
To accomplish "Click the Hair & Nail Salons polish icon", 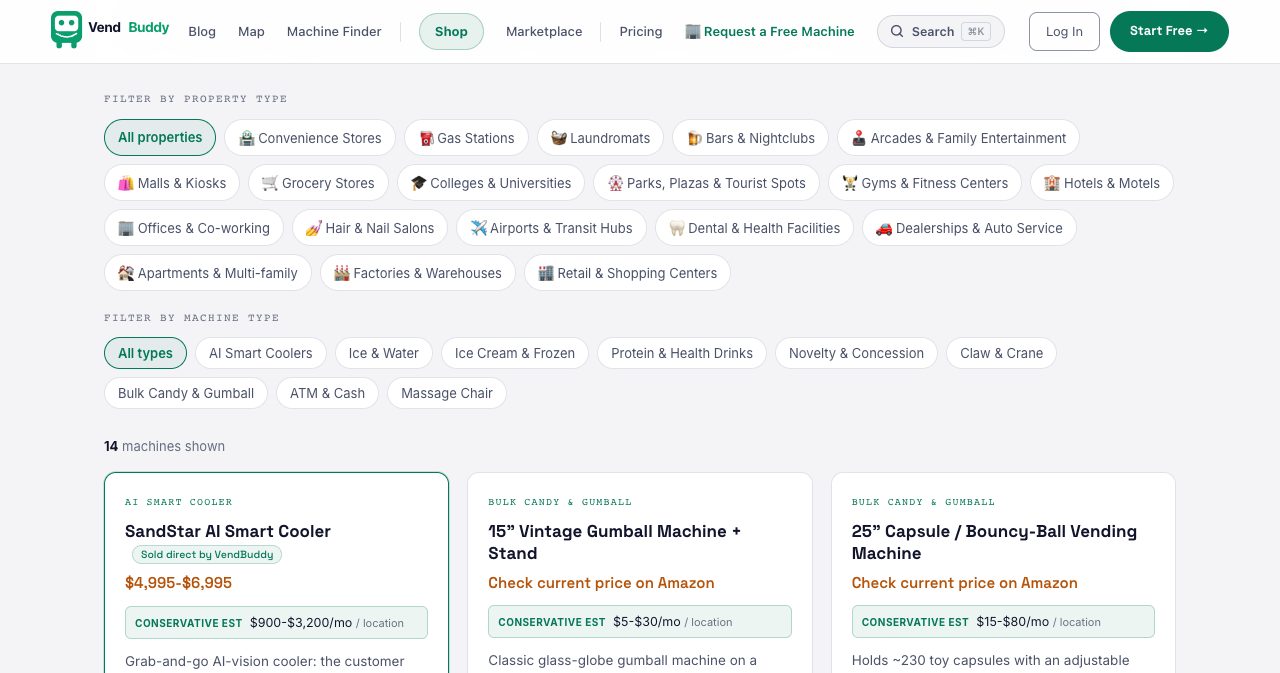I will coord(314,228).
